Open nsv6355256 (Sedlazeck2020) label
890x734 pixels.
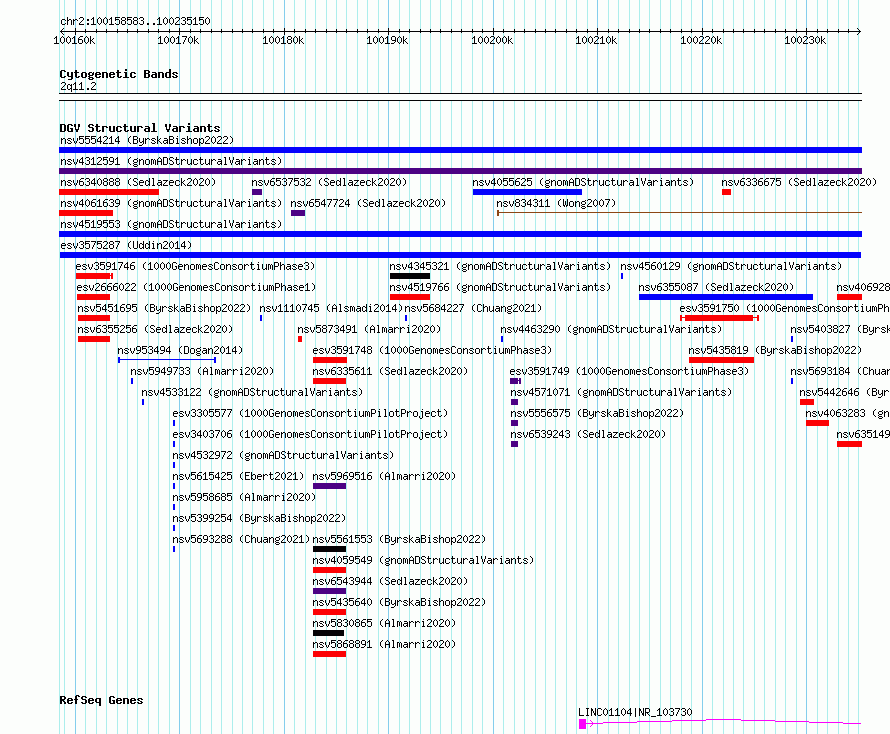[155, 329]
